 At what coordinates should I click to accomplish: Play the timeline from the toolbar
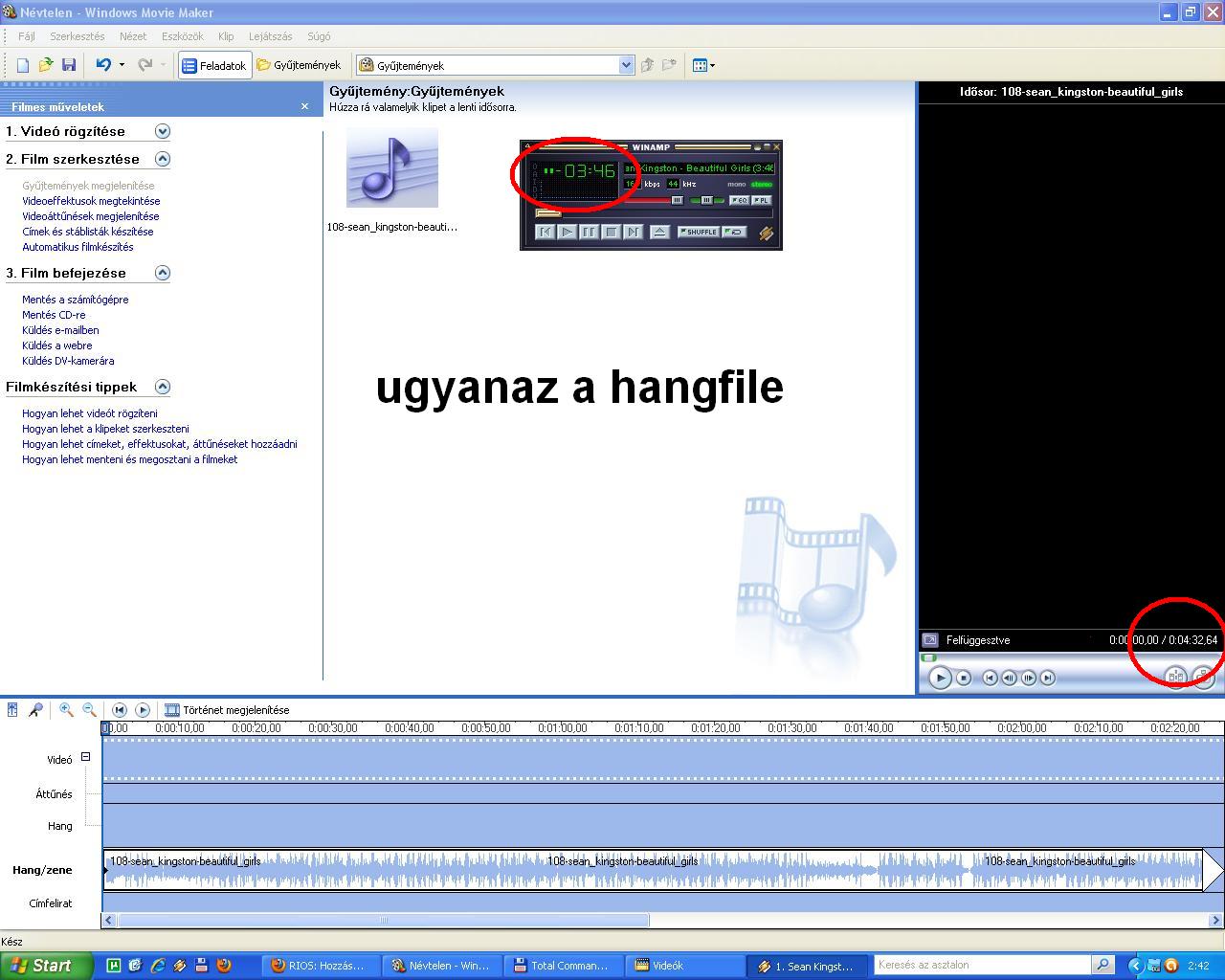(143, 710)
